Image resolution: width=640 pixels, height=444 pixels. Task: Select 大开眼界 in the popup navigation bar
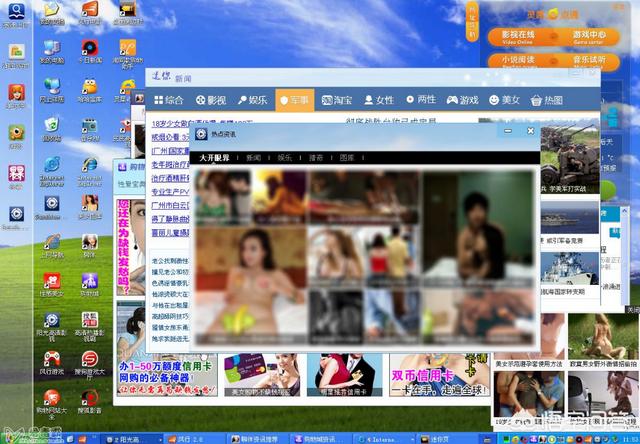click(214, 158)
